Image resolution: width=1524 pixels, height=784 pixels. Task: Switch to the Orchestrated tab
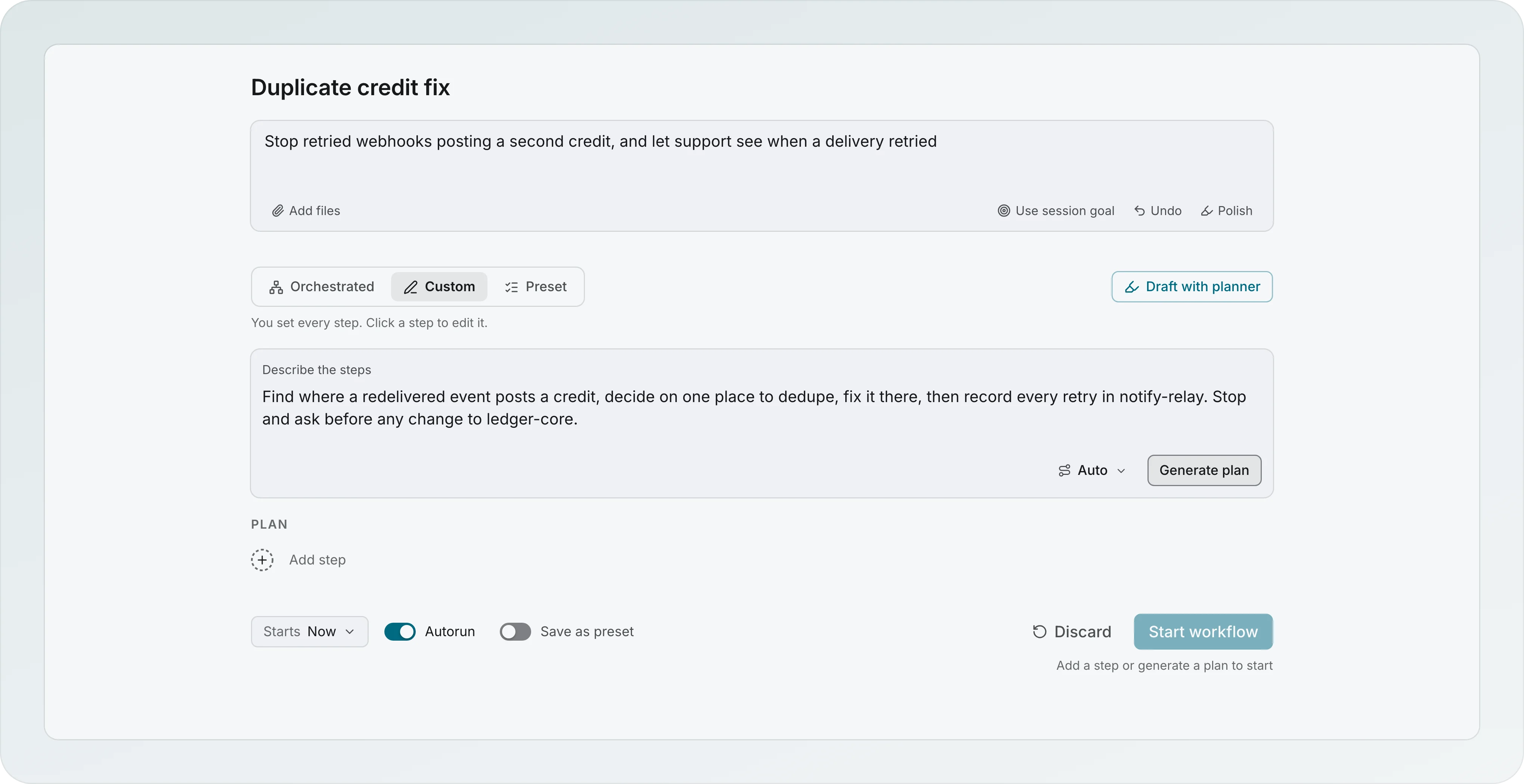(322, 287)
